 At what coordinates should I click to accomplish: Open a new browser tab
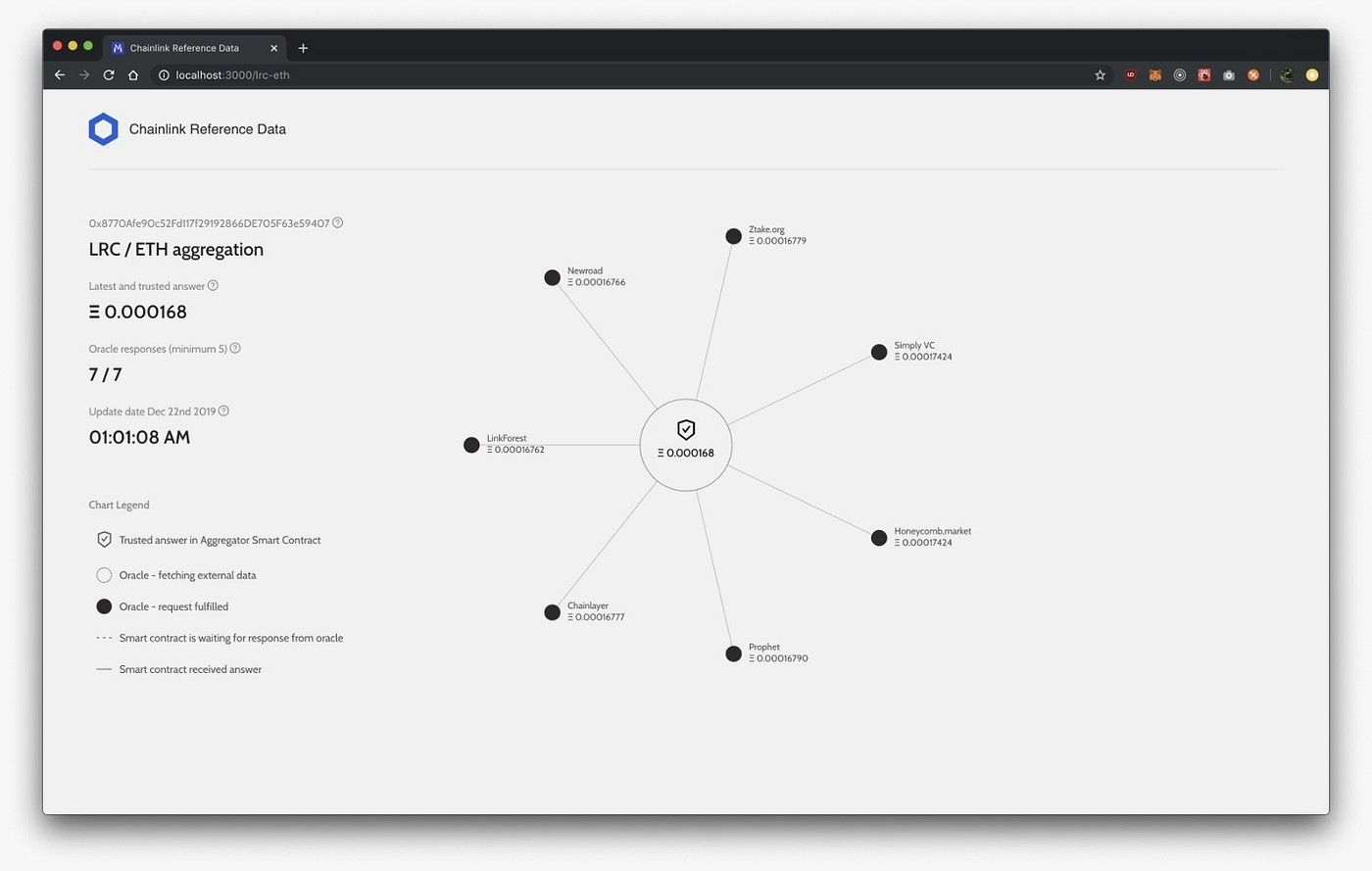click(x=303, y=47)
